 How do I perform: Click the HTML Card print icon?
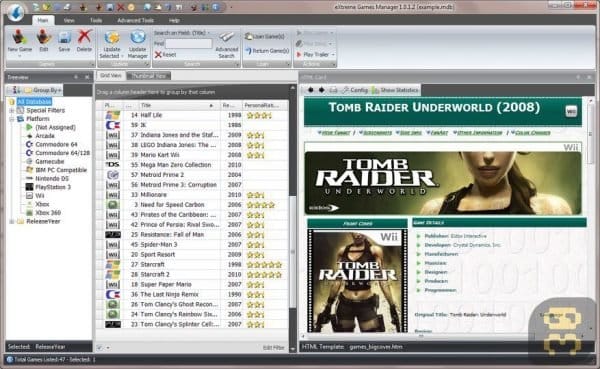pos(334,90)
